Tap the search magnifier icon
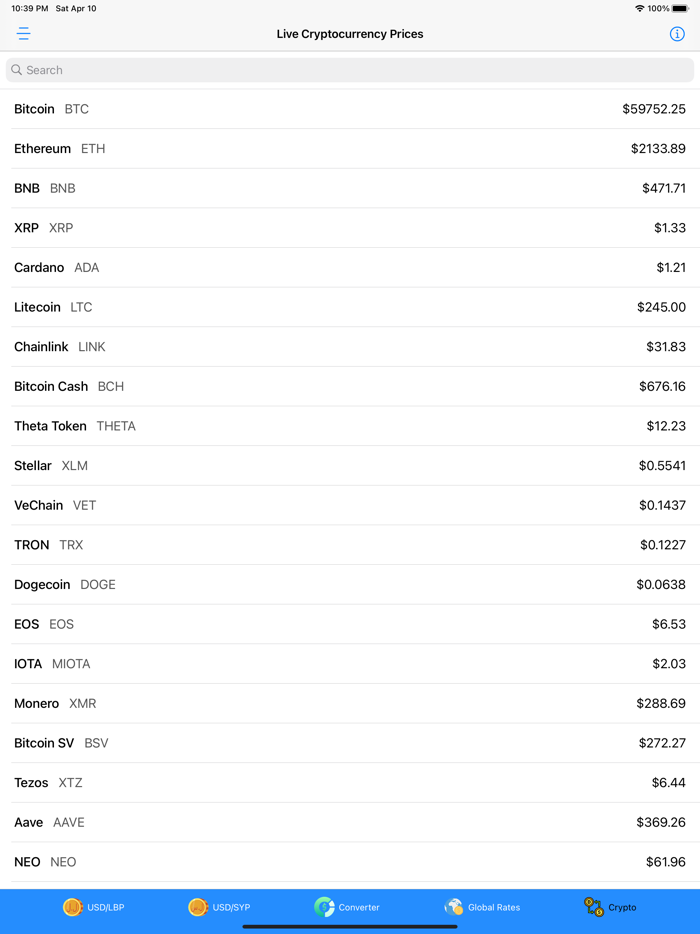Screen dimensions: 700x934 pyautogui.click(x=17, y=70)
